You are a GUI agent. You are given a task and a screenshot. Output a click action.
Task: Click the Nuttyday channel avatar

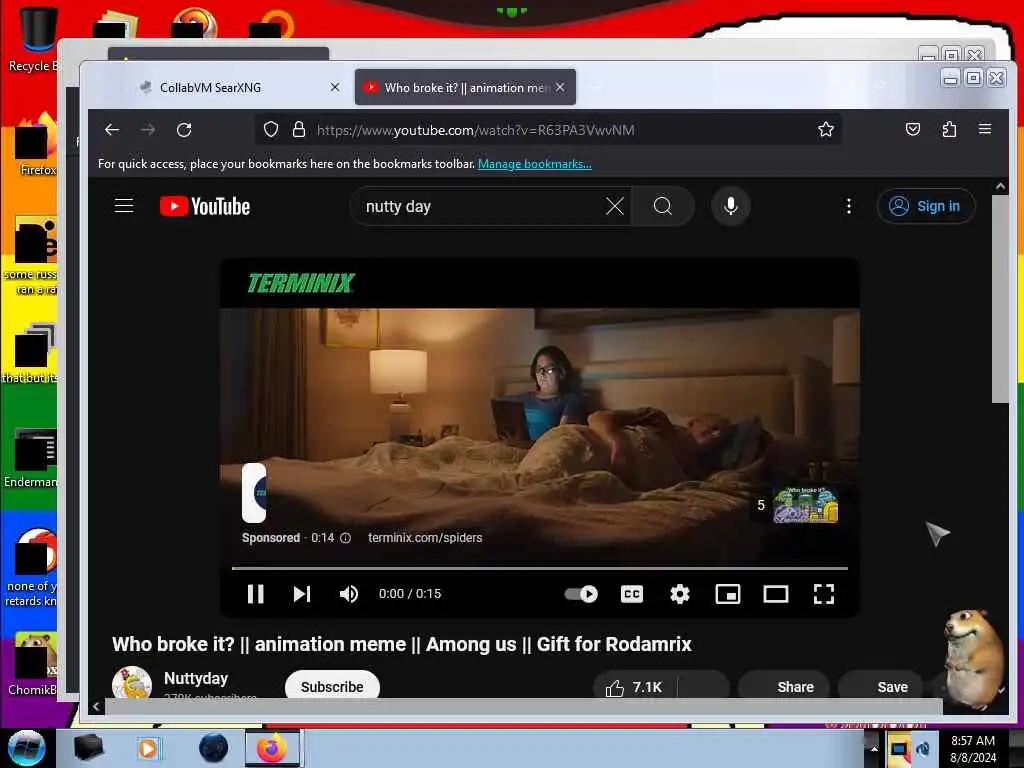point(132,683)
